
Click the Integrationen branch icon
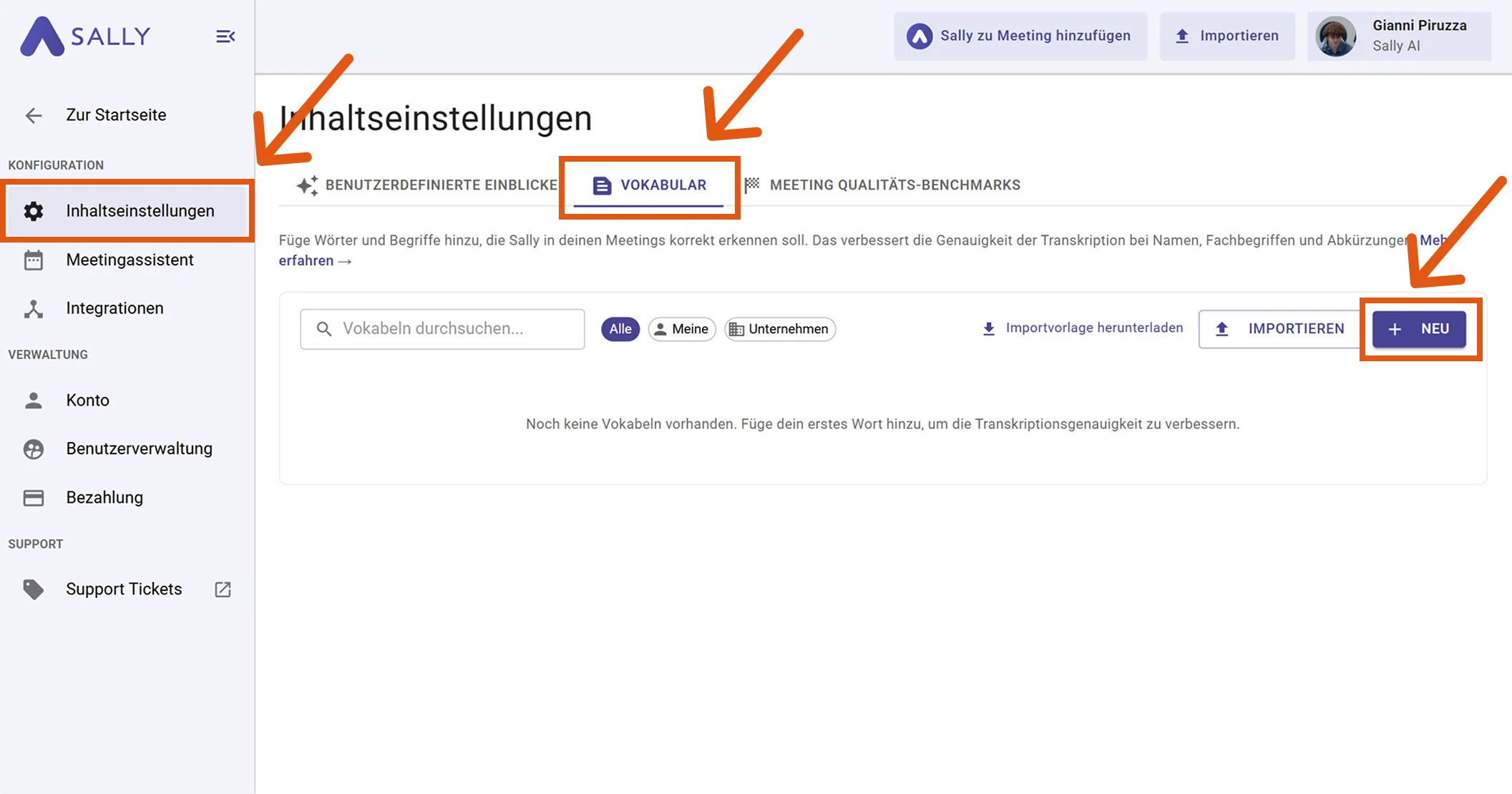[34, 308]
